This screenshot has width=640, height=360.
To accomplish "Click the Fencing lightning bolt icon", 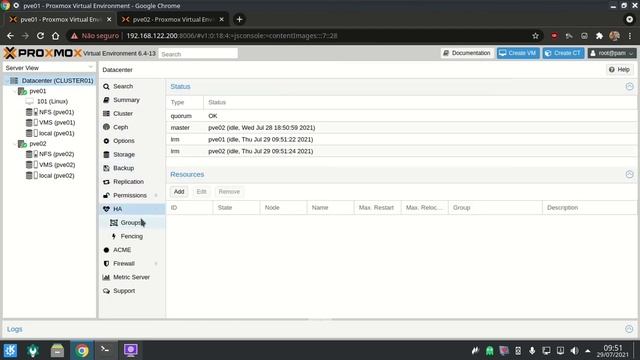I will [x=114, y=236].
